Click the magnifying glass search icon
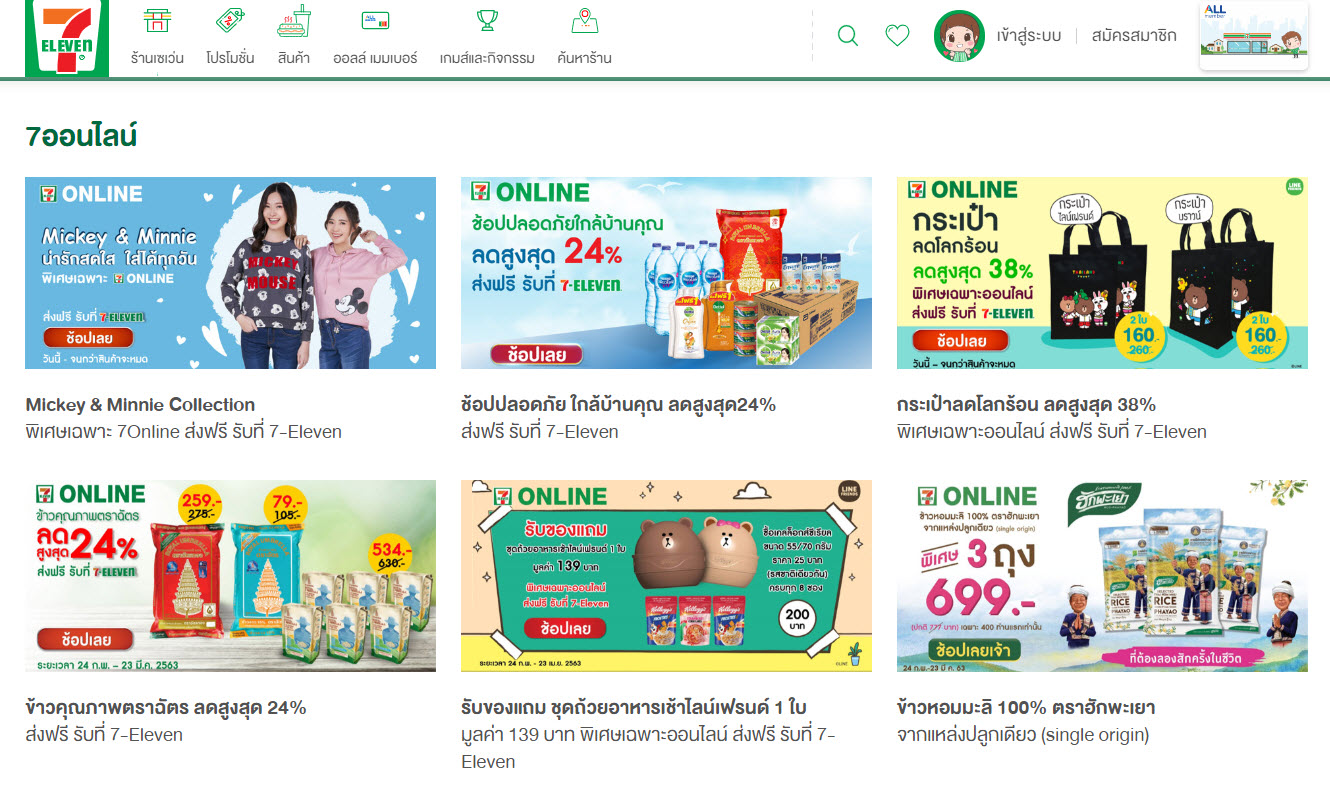Viewport: 1330px width, 787px height. click(847, 36)
